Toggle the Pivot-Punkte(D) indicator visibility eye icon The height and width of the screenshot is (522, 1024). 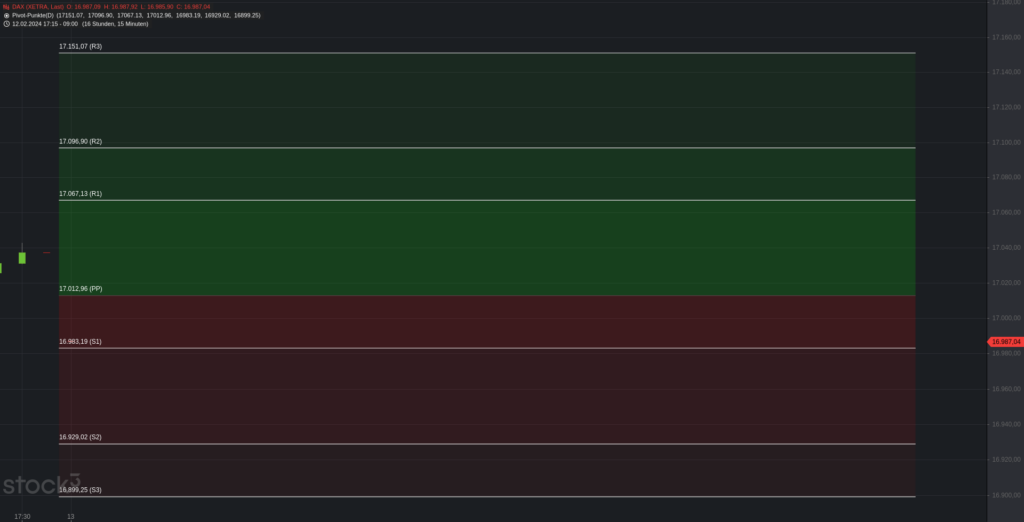coord(7,15)
